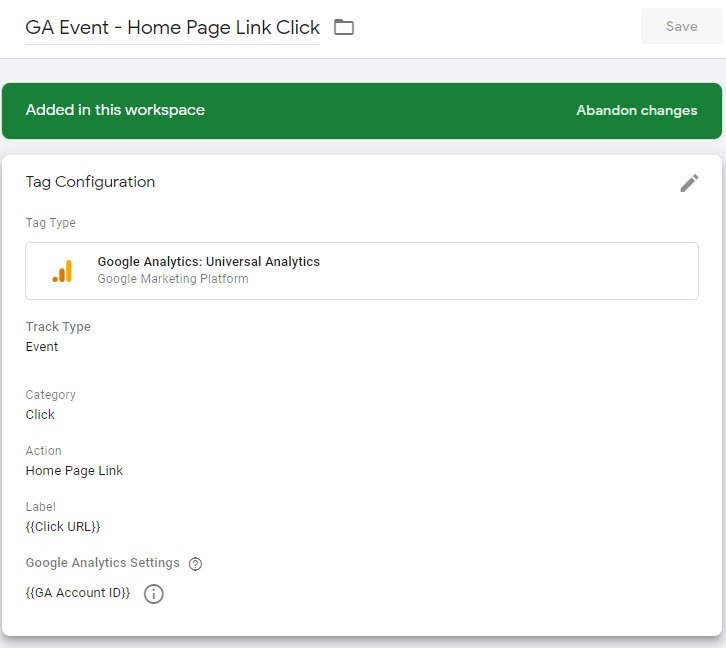Screen dimensions: 726x648
Task: Click the Category value Click
Action: tap(40, 415)
